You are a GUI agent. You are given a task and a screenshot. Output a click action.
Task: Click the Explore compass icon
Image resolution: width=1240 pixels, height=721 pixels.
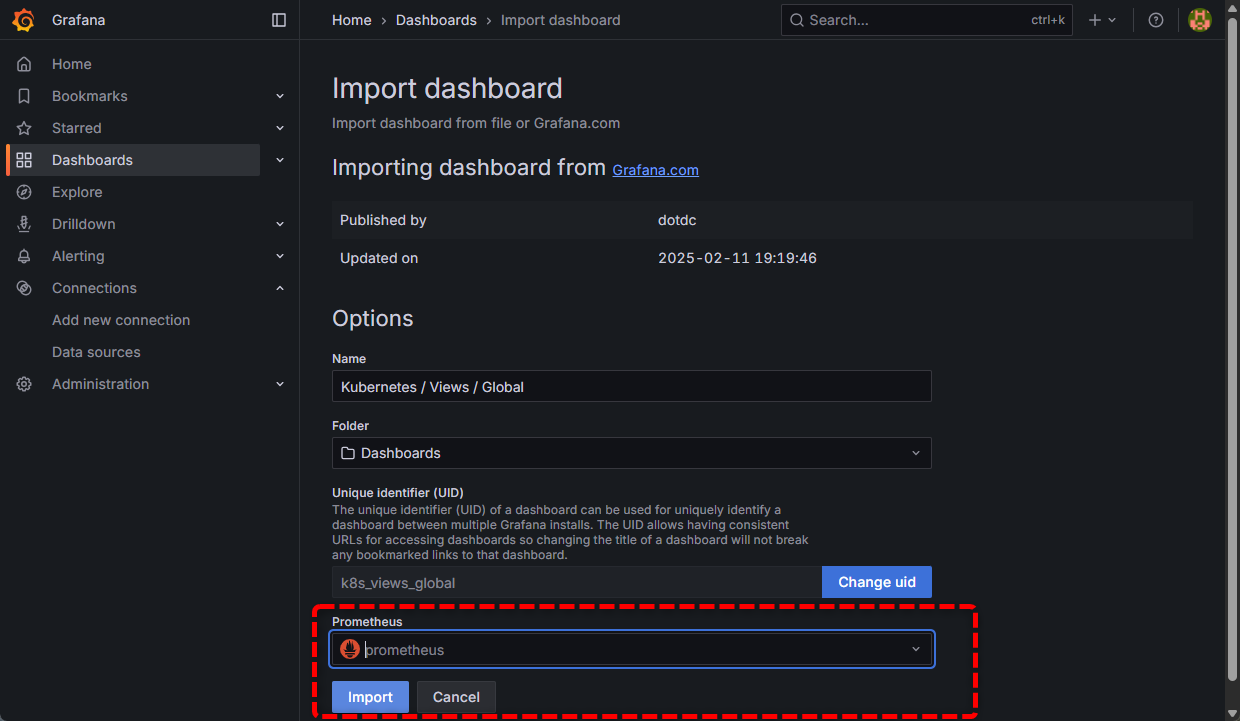click(x=24, y=192)
